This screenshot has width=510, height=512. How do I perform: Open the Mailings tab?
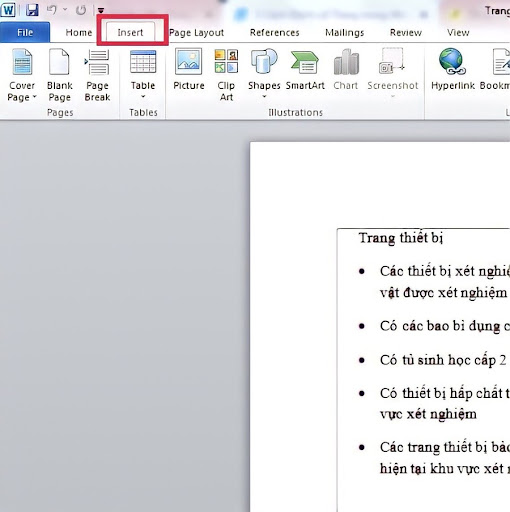(x=345, y=32)
